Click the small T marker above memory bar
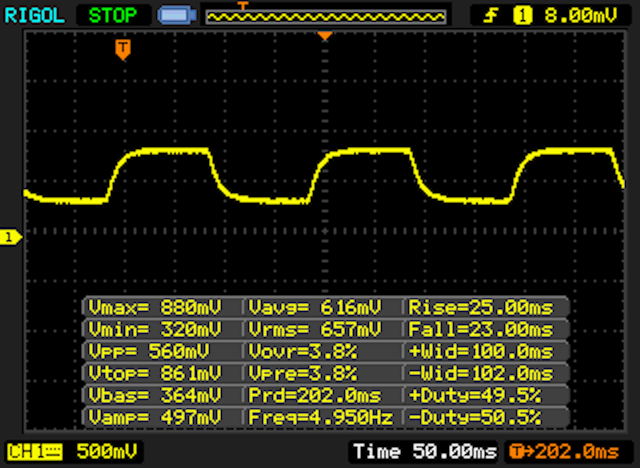The width and height of the screenshot is (640, 468). tap(242, 5)
